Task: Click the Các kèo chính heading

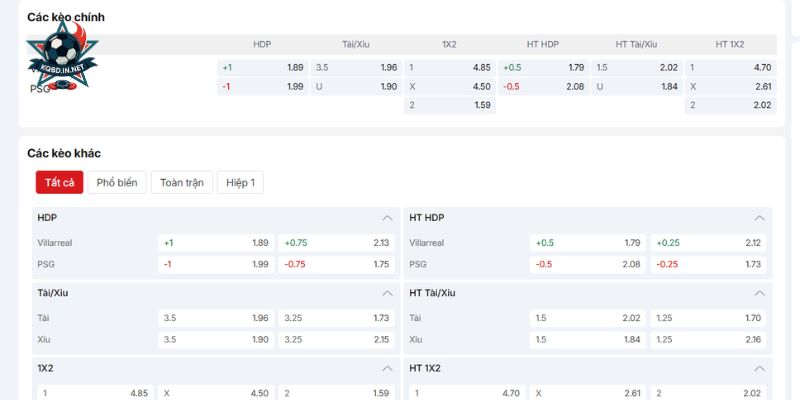Action: 66,17
